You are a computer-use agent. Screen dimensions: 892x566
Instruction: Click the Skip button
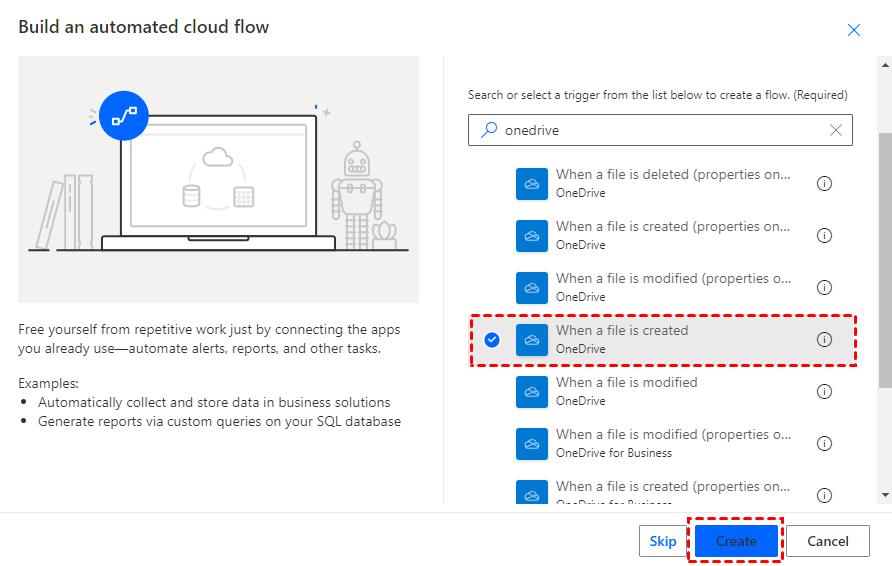pos(663,541)
